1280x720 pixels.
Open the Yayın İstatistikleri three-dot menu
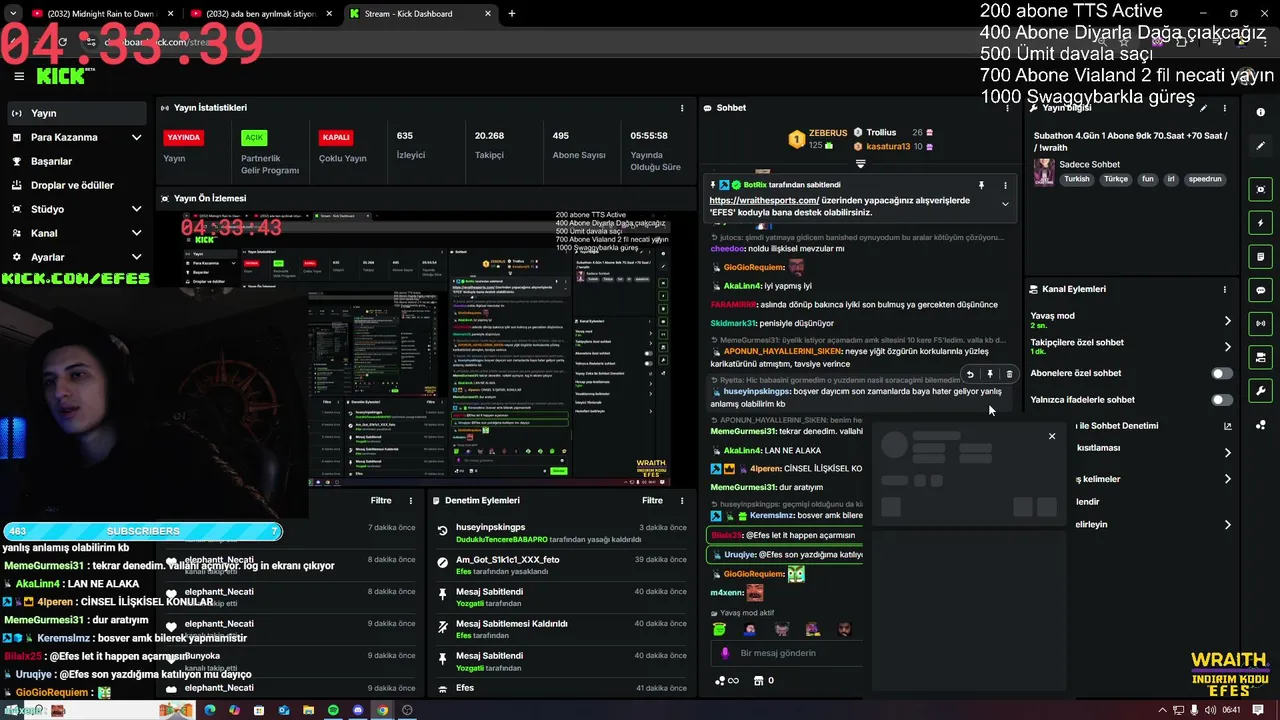(682, 108)
